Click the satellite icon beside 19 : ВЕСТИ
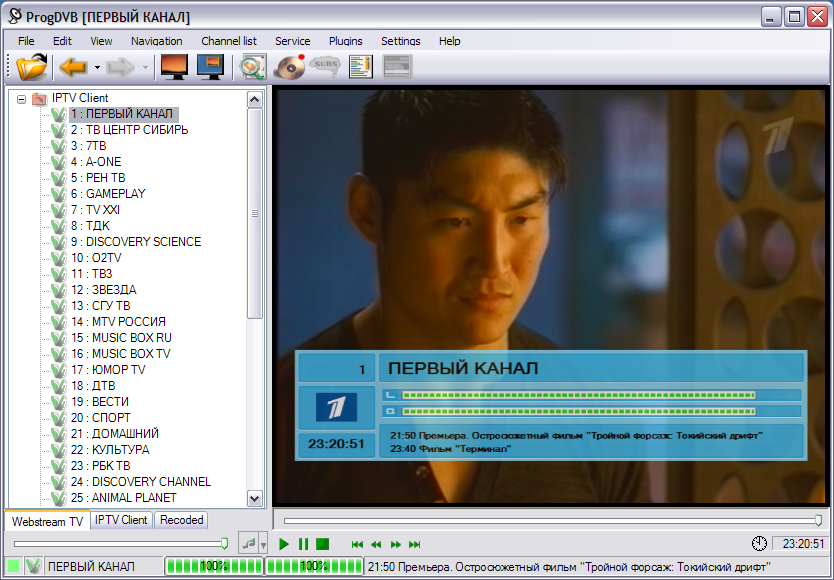The height and width of the screenshot is (580, 834). (x=58, y=402)
